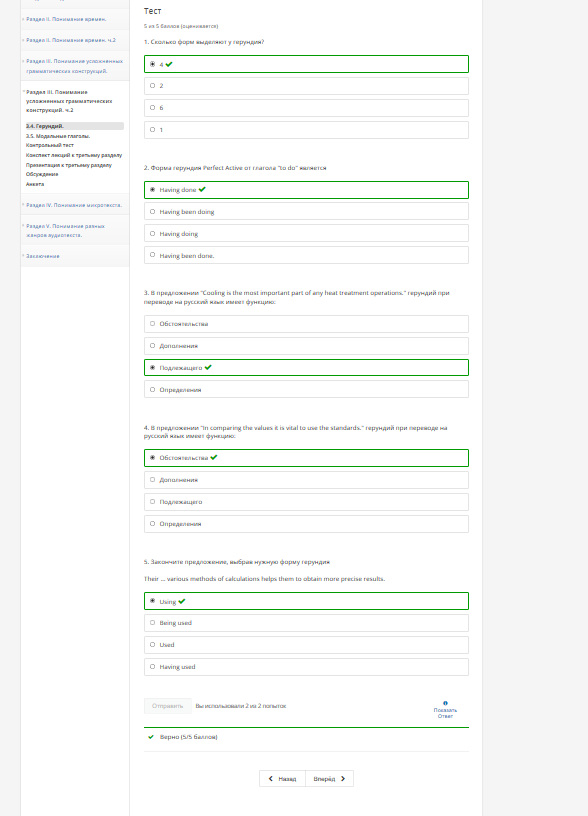
Task: Open 3.5. Модальные глаголы in sidebar
Action: [58, 136]
